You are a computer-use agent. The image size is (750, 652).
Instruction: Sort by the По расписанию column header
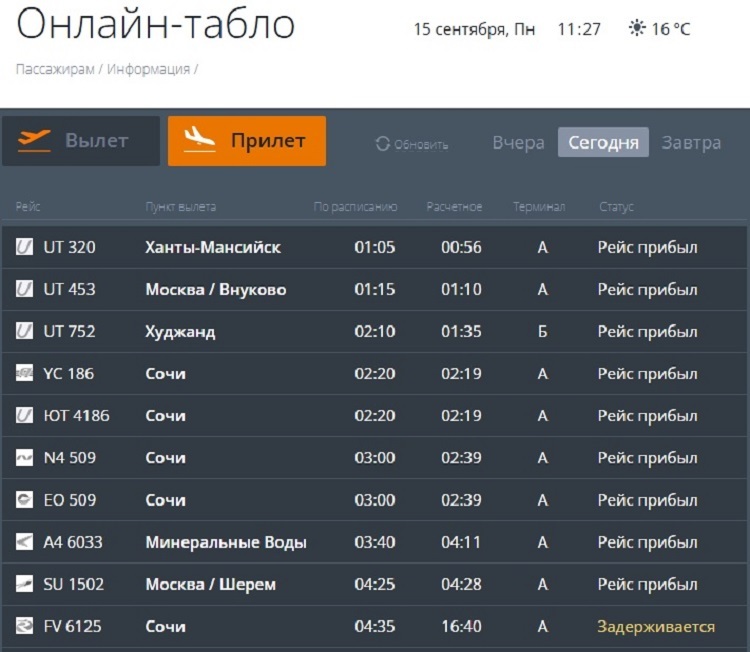click(x=355, y=207)
